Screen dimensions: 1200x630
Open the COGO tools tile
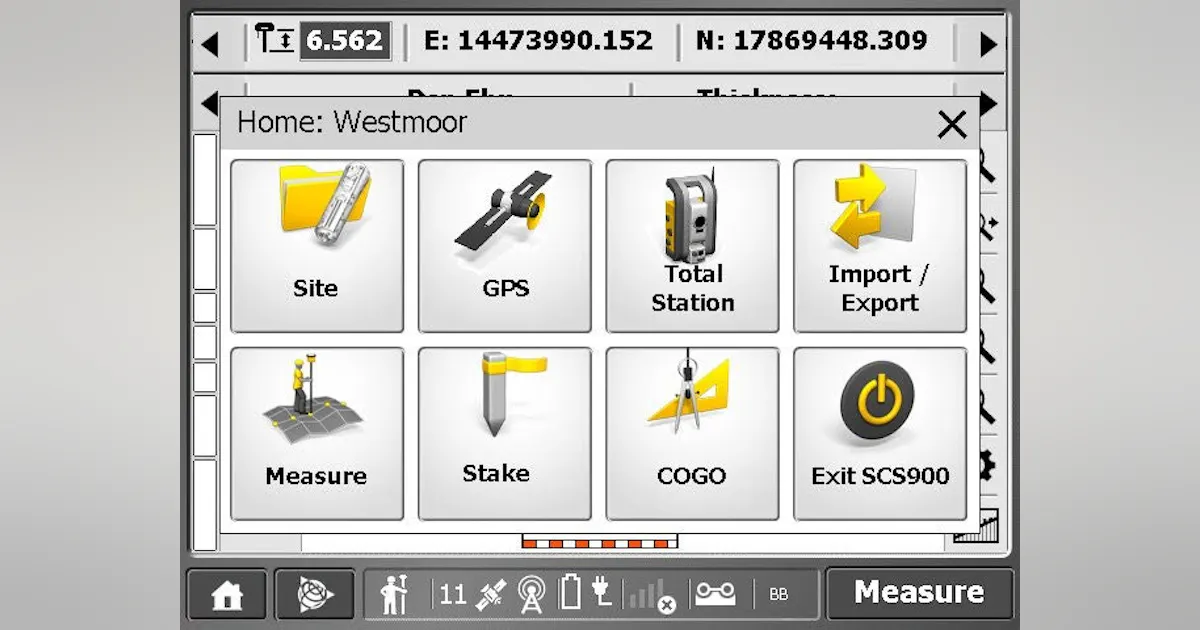692,434
